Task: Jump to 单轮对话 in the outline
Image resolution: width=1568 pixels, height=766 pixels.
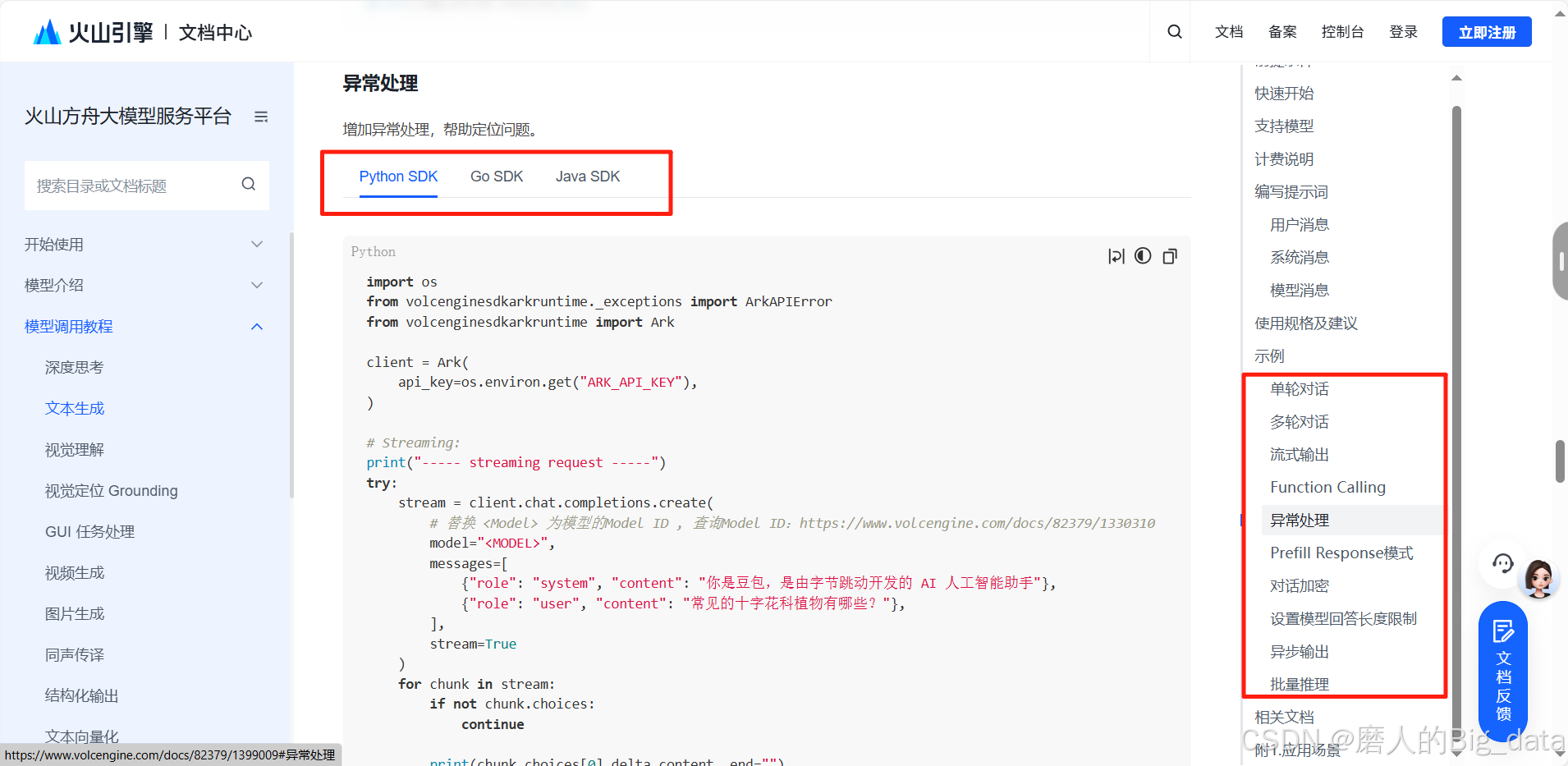Action: [1300, 389]
